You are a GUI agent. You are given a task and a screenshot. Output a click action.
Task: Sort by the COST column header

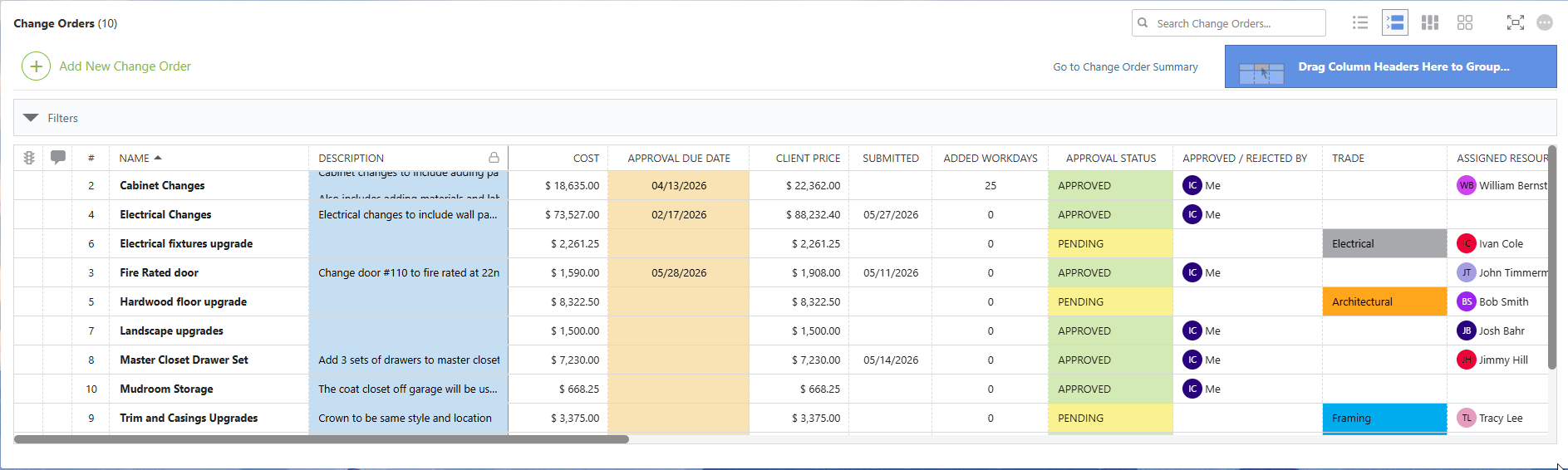586,158
